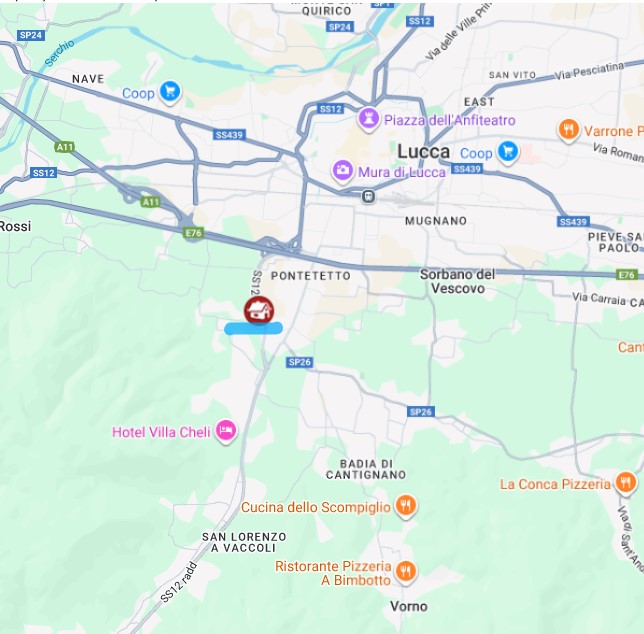Click the red house property marker
The height and width of the screenshot is (634, 644).
259,310
